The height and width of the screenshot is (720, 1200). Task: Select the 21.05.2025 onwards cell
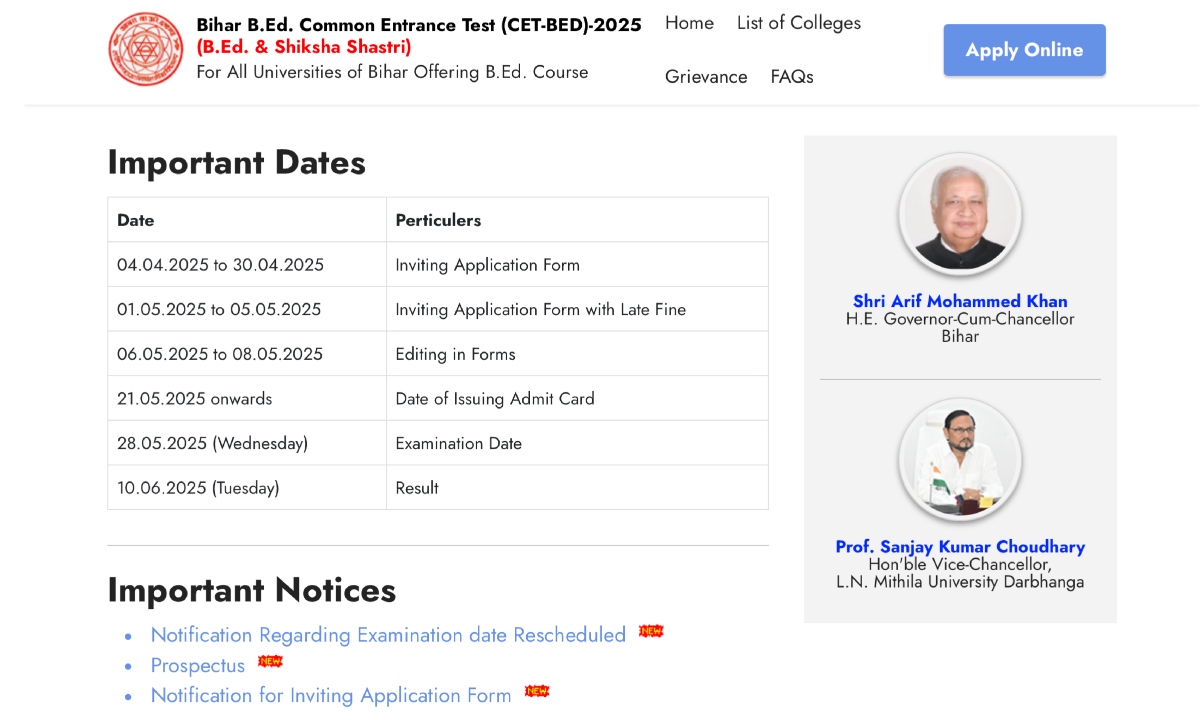coord(247,398)
